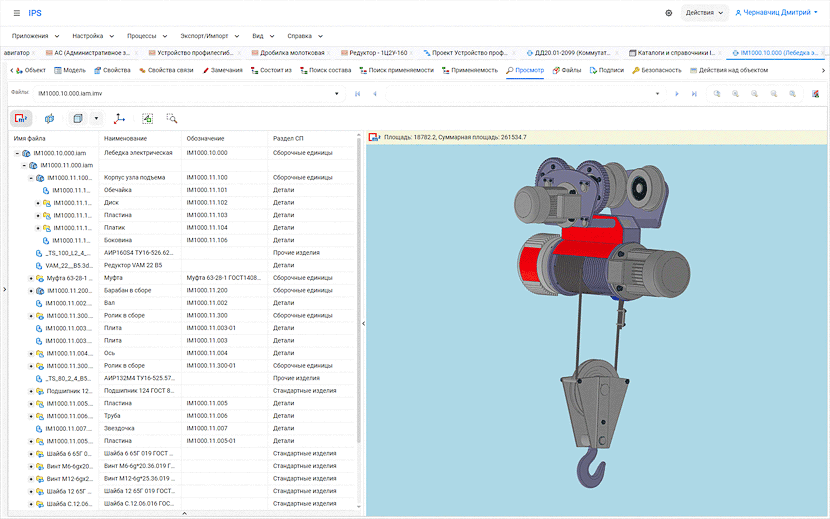Collapse the IM1000.10.000.iam root tree node
The width and height of the screenshot is (830, 519).
(17, 153)
